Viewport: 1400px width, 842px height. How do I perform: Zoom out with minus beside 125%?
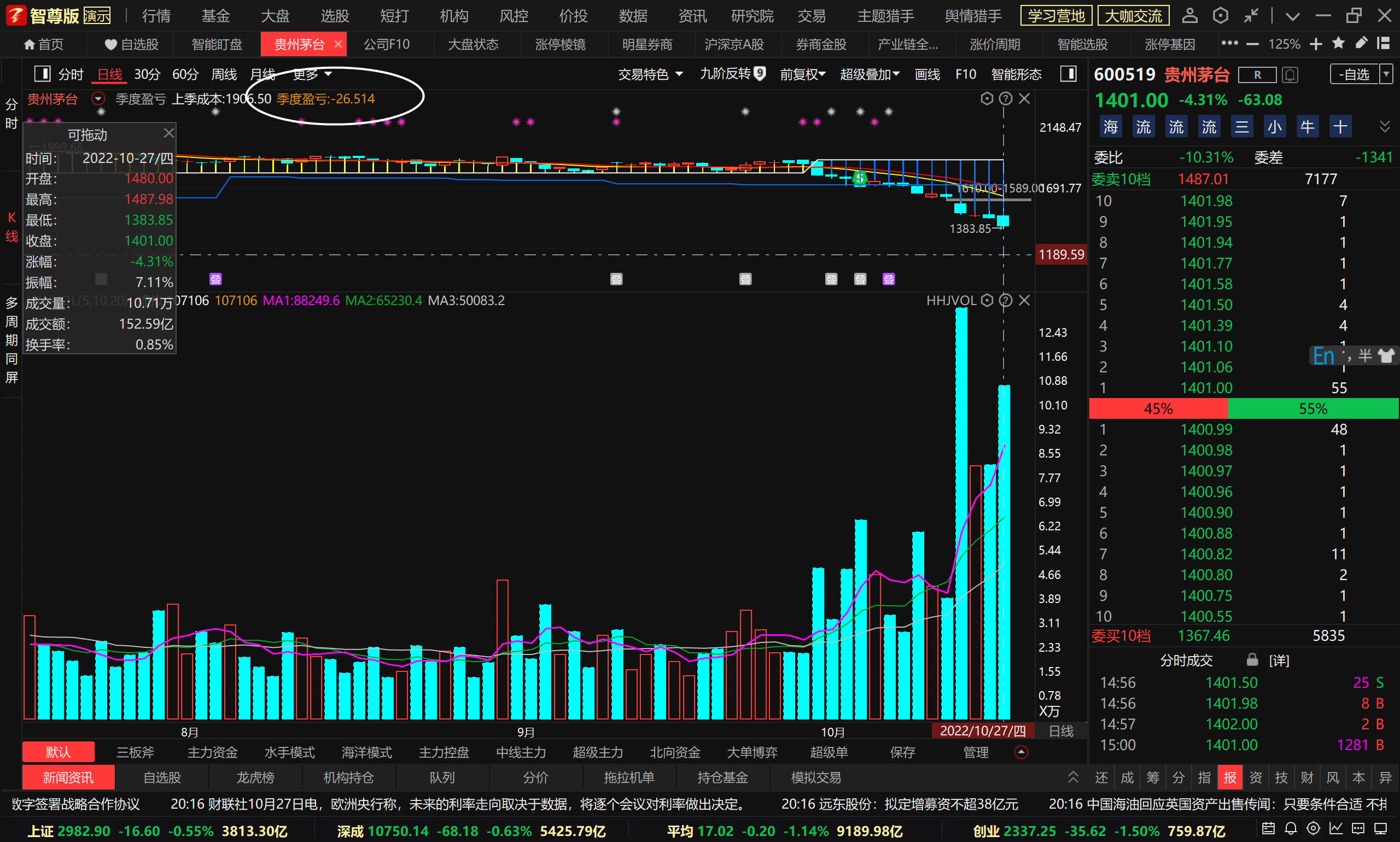pos(1252,44)
